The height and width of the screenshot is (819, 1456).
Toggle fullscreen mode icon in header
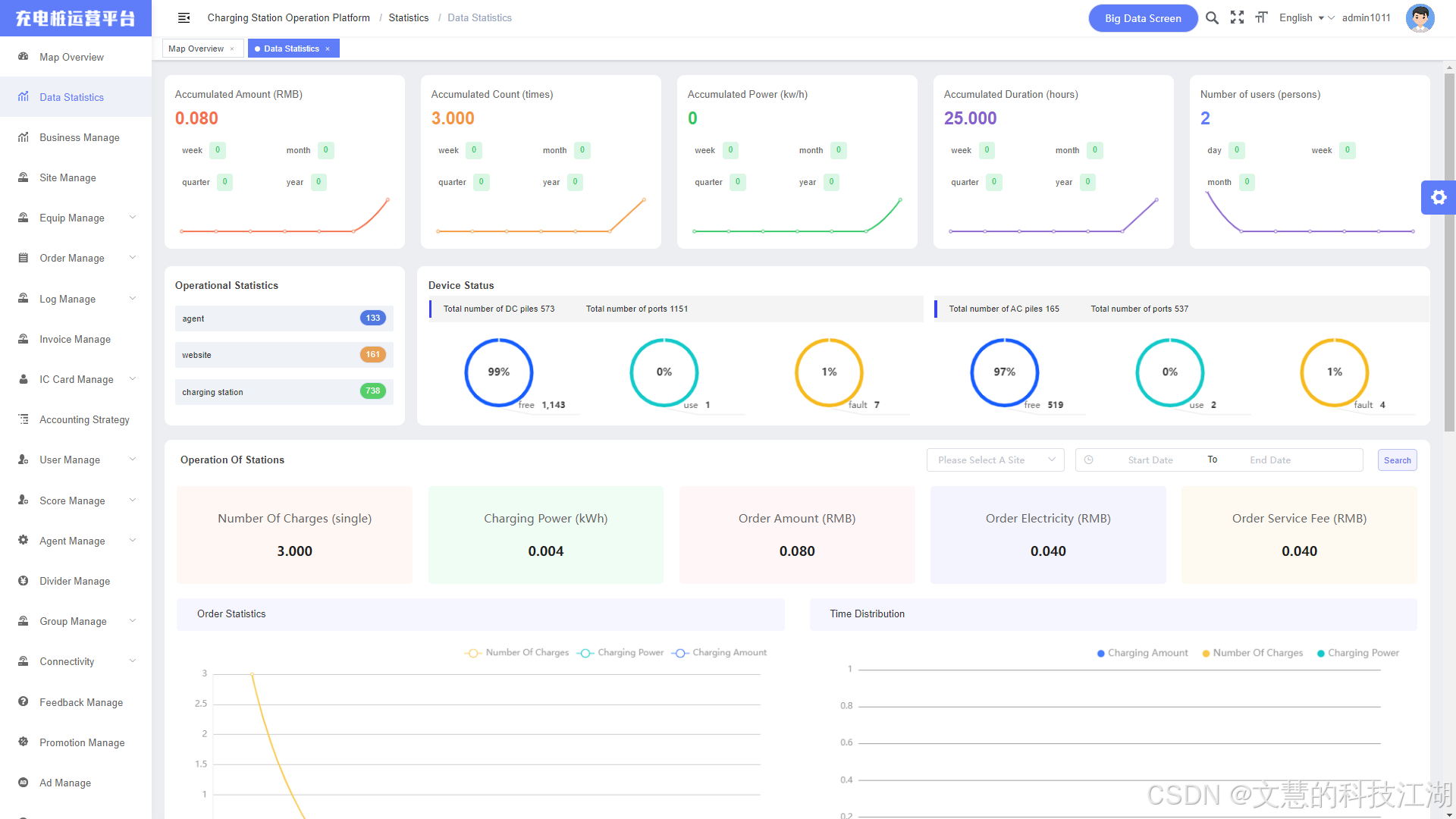coord(1237,17)
